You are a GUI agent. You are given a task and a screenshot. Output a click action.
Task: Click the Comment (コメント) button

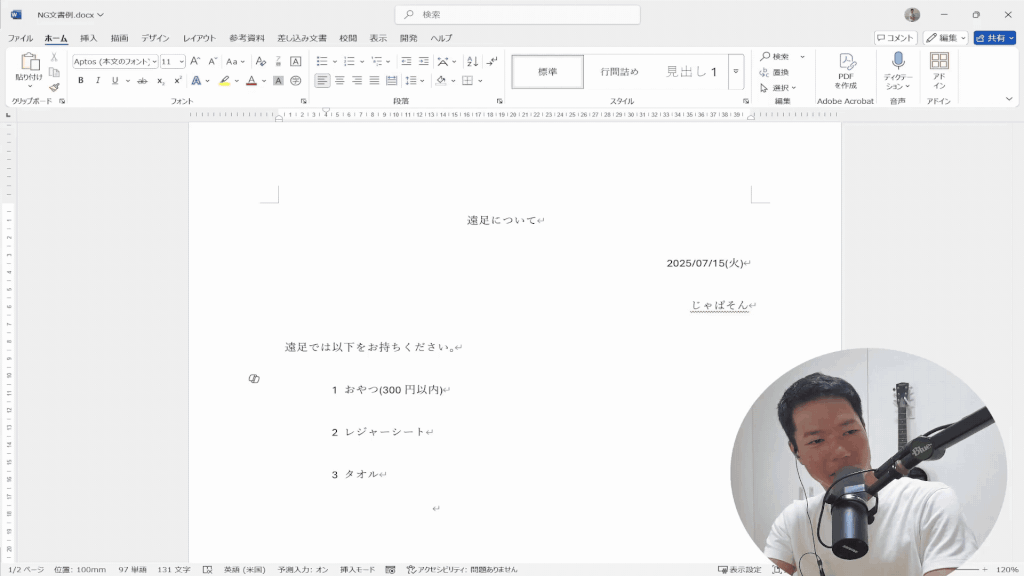click(895, 38)
